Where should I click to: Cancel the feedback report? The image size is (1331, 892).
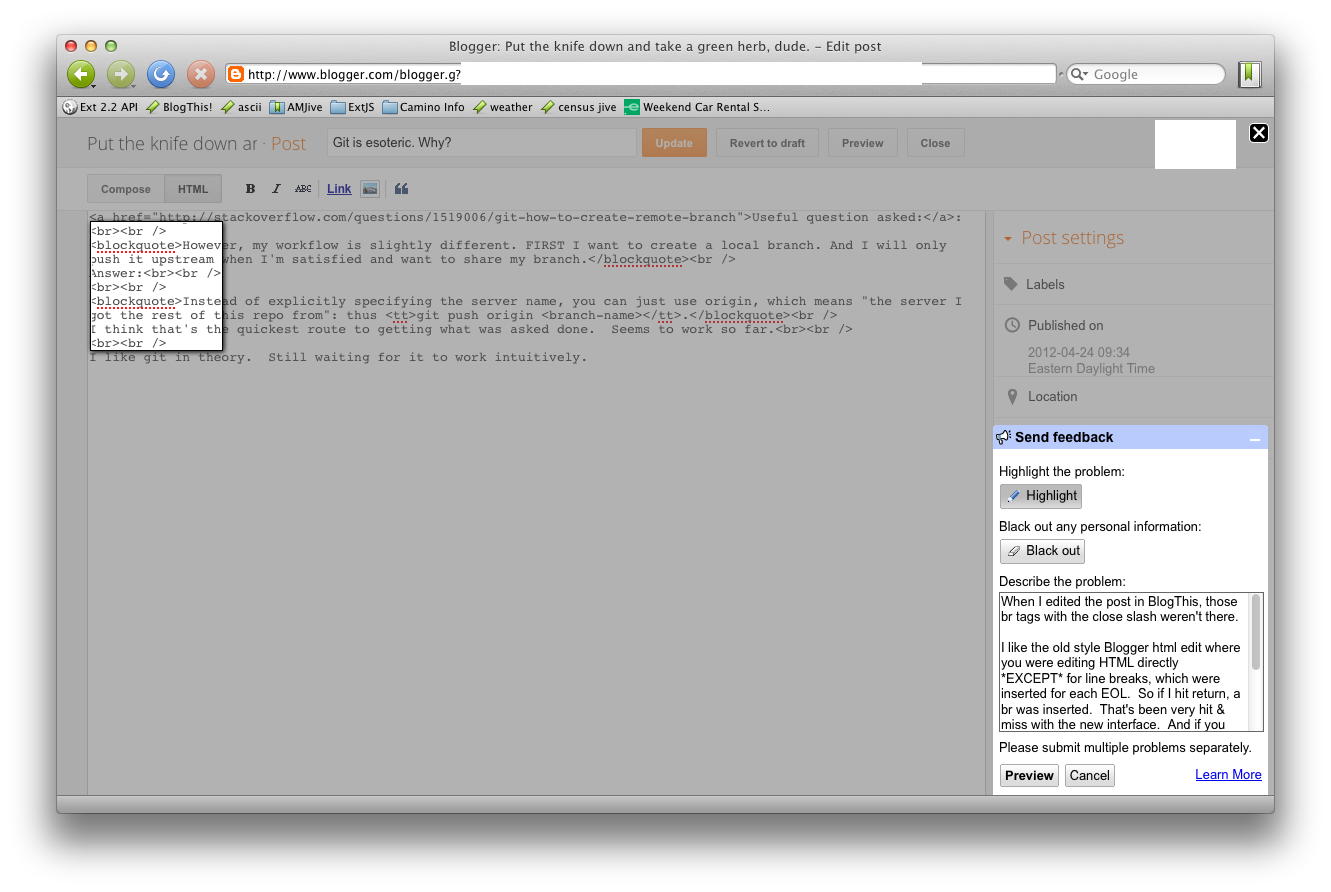pyautogui.click(x=1089, y=775)
